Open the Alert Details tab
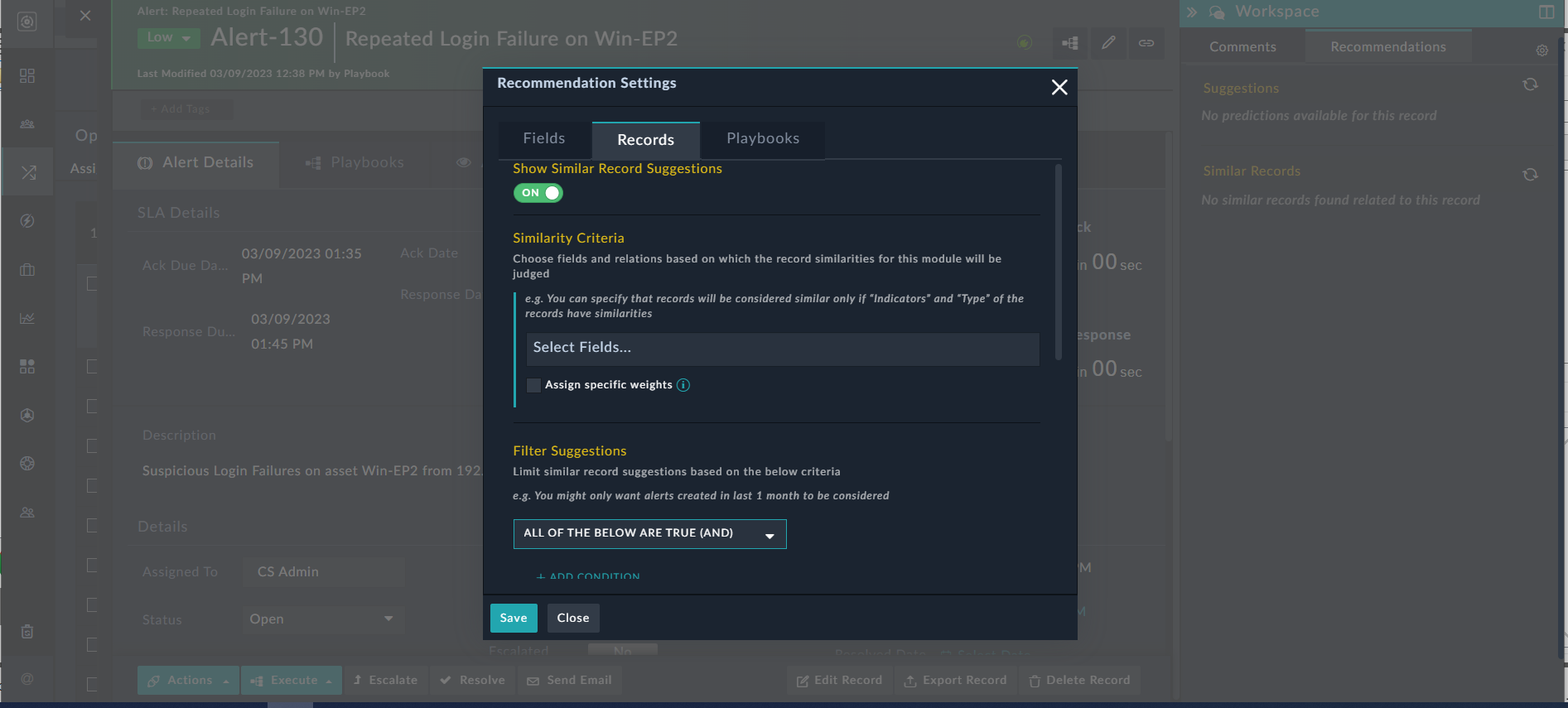Viewport: 1568px width, 708px height. point(196,162)
